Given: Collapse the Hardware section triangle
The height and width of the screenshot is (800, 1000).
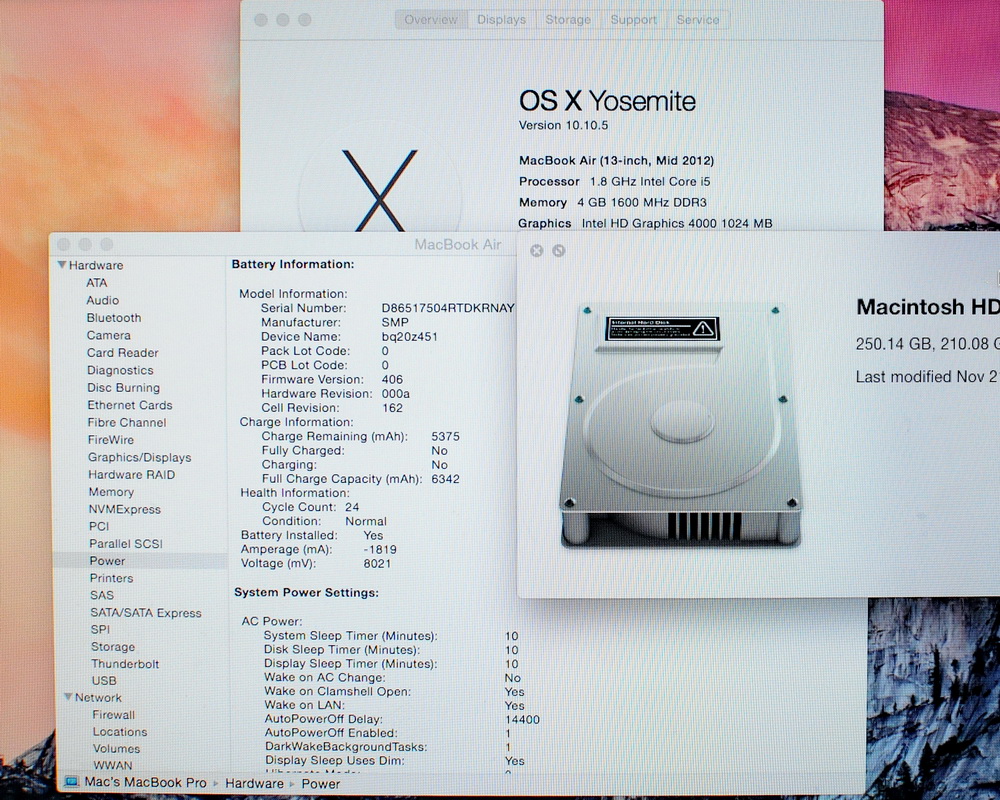Looking at the screenshot, I should pos(62,265).
